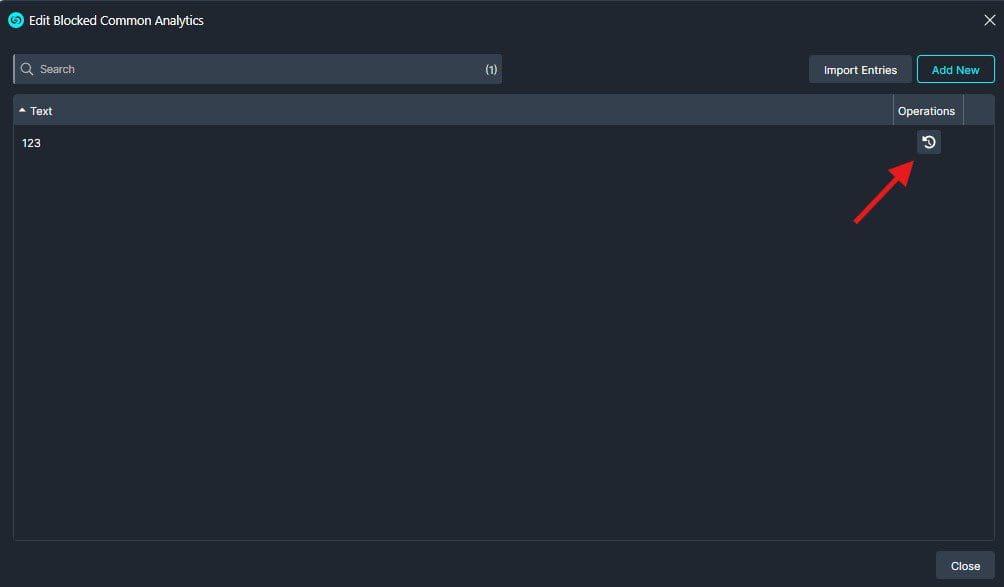Click the Import Entries button
1004x587 pixels.
(860, 70)
